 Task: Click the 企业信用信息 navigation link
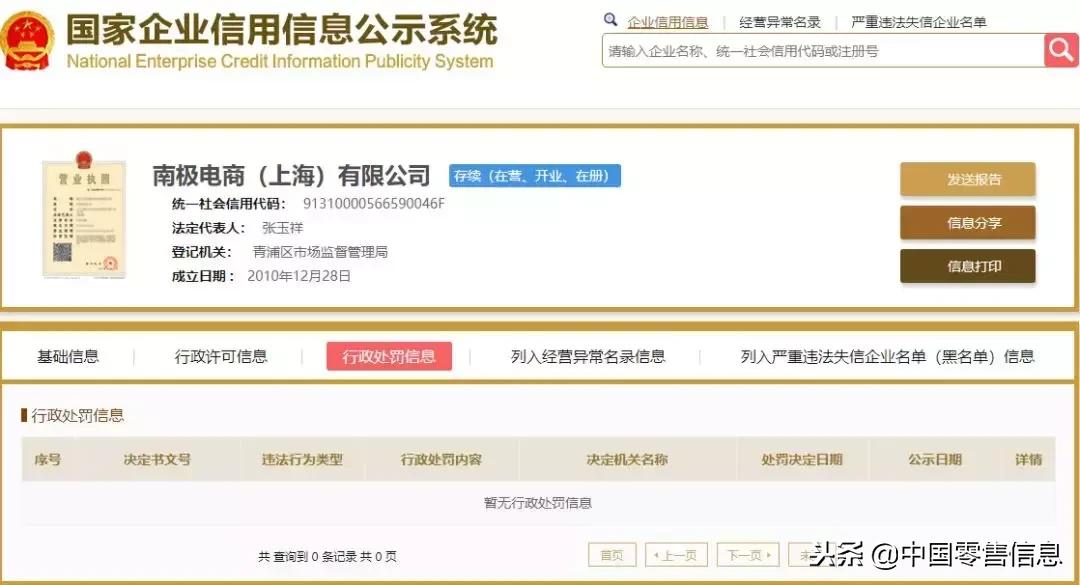click(667, 19)
